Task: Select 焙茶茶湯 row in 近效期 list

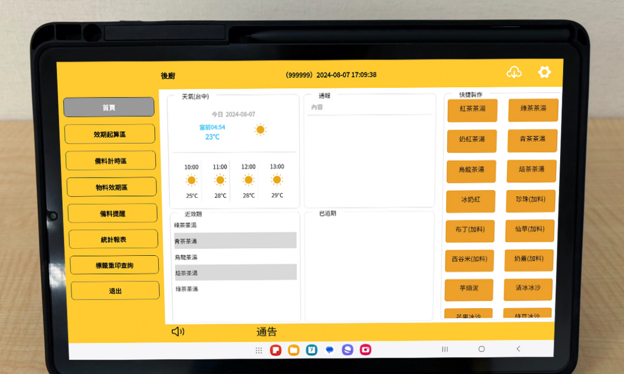Action: coord(236,273)
